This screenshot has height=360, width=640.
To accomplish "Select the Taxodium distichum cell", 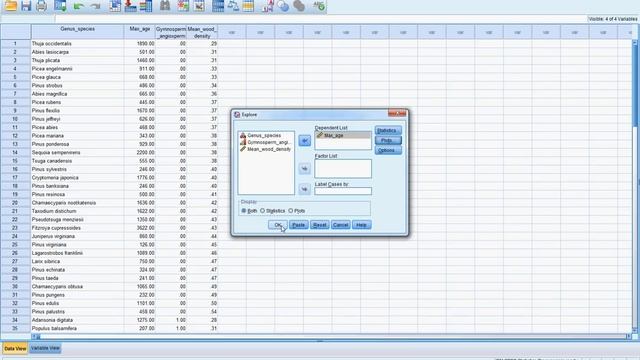I will [78, 211].
